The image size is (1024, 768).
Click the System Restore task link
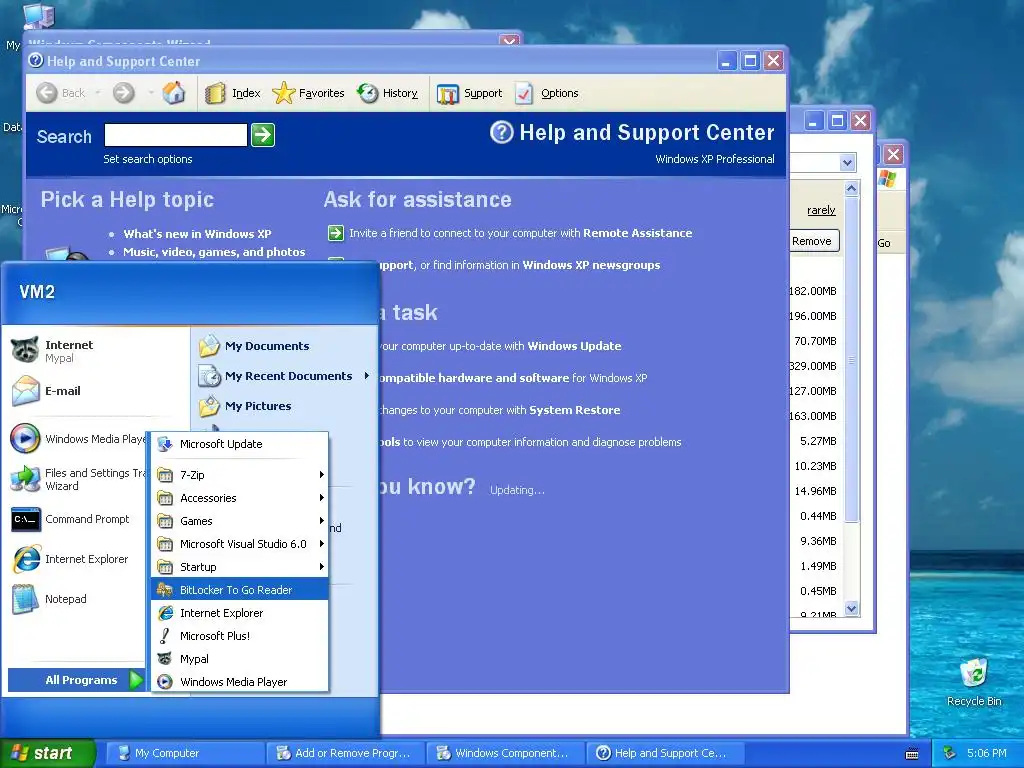coord(575,410)
